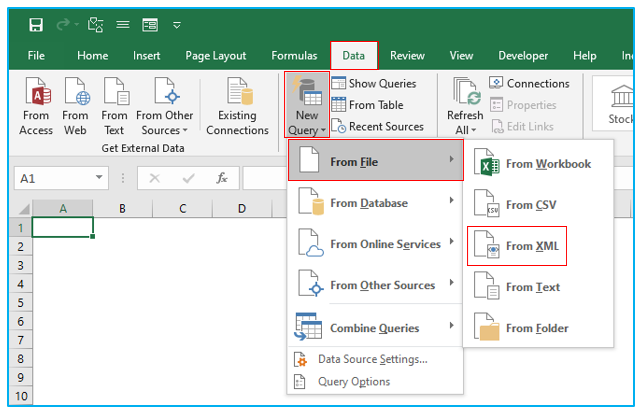
Task: Select column C header
Action: point(182,208)
